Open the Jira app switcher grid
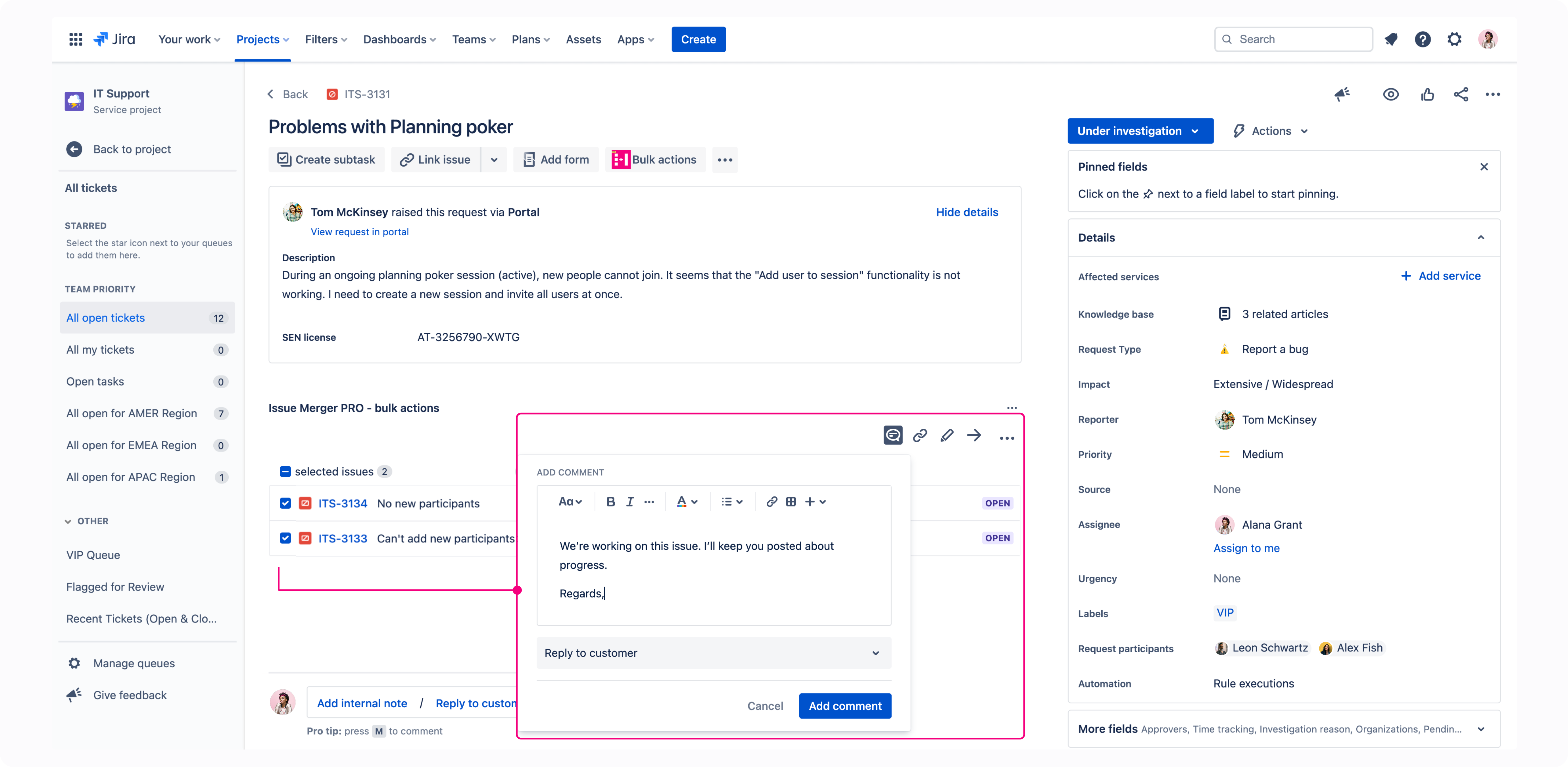 (76, 39)
